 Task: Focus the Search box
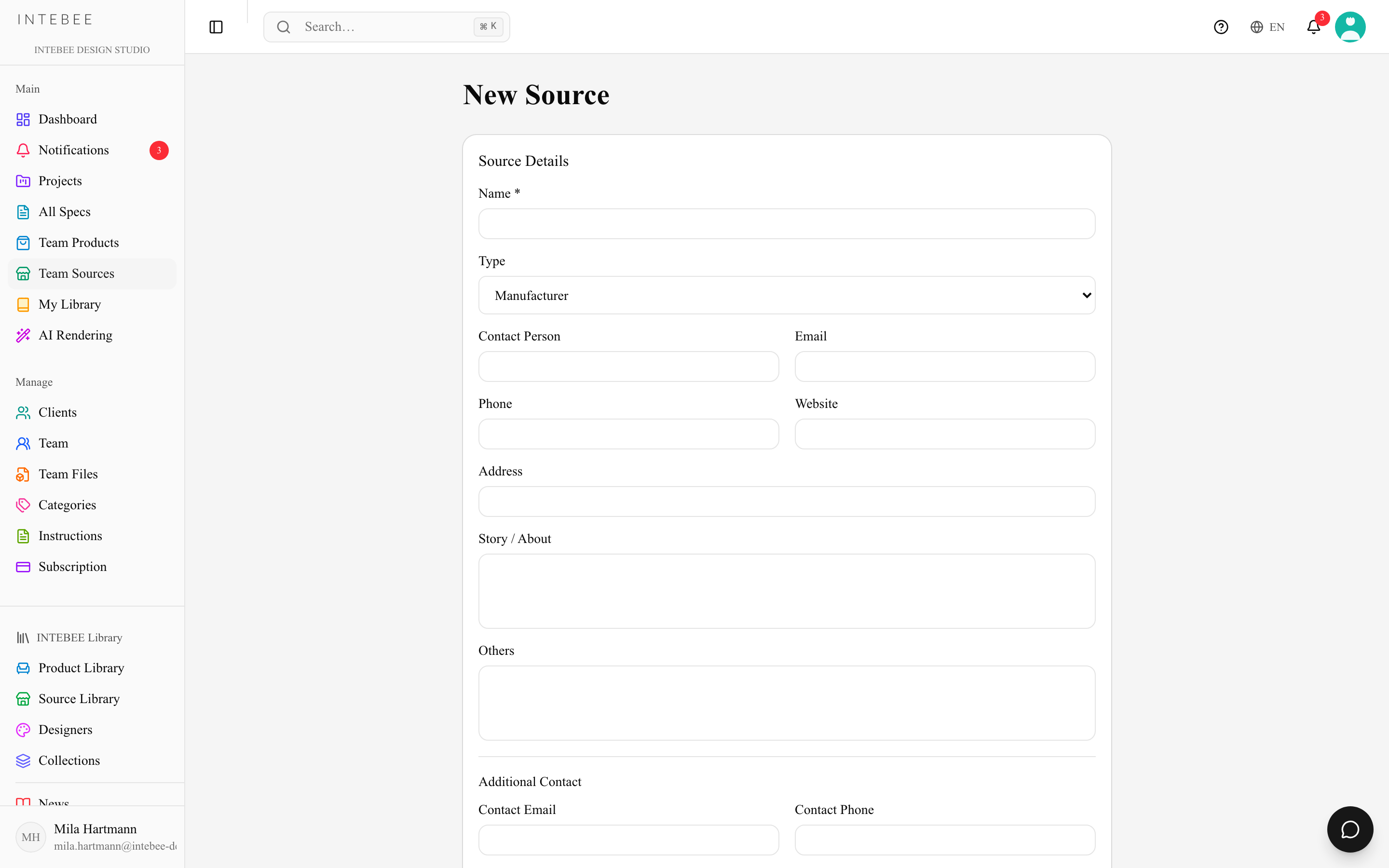coord(386,27)
